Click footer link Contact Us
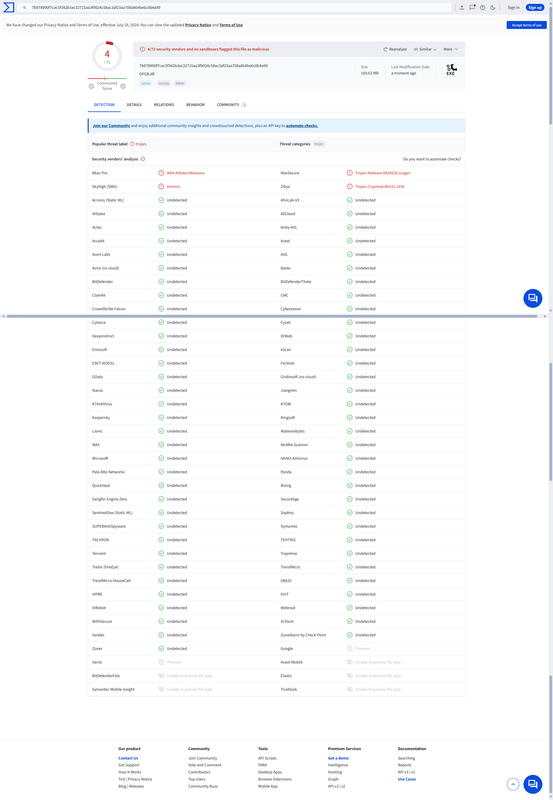This screenshot has height=800, width=553. [x=128, y=758]
